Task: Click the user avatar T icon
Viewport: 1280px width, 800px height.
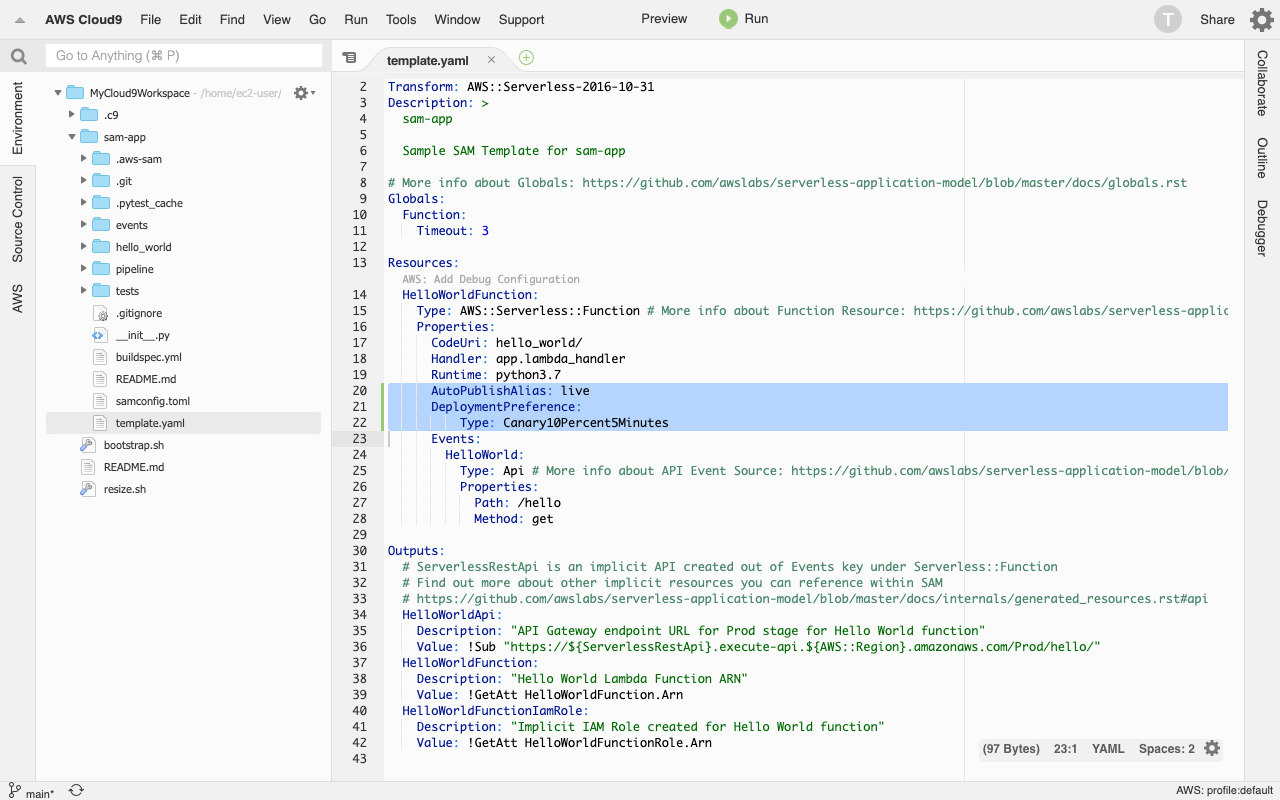Action: 1167,19
